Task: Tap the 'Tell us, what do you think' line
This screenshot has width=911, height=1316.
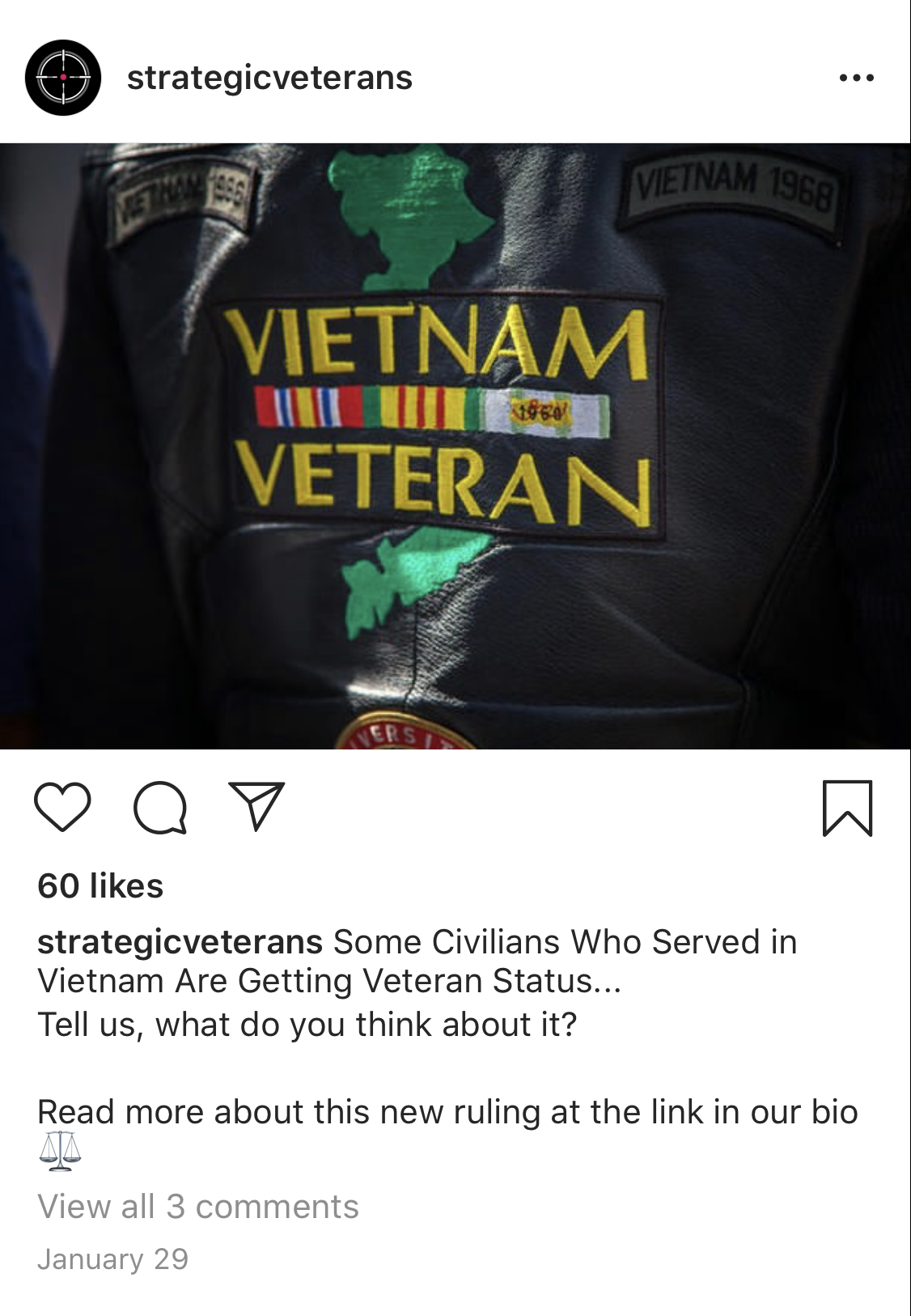Action: (307, 1025)
